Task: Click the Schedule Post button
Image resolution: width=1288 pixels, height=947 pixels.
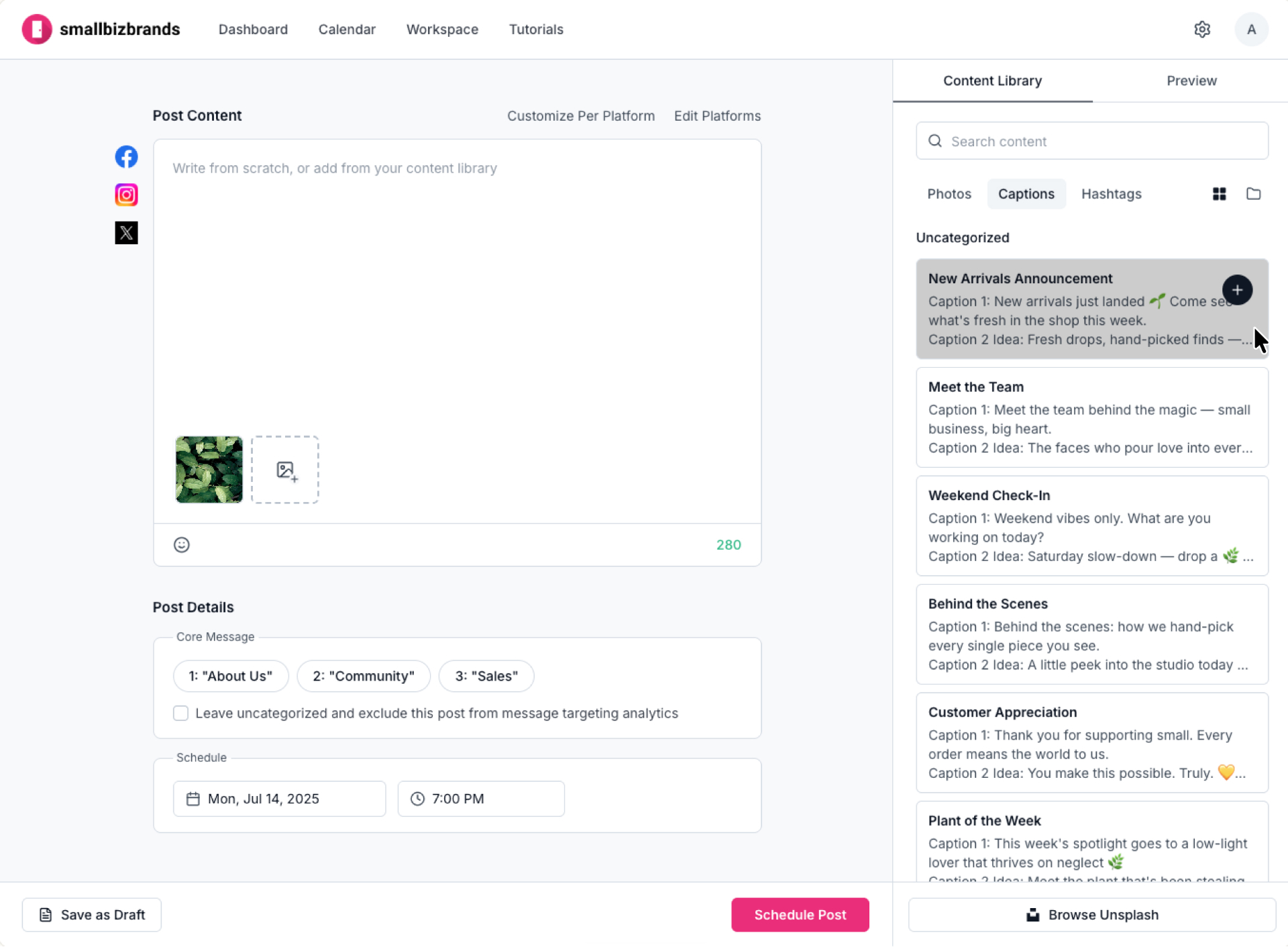Action: 800,915
